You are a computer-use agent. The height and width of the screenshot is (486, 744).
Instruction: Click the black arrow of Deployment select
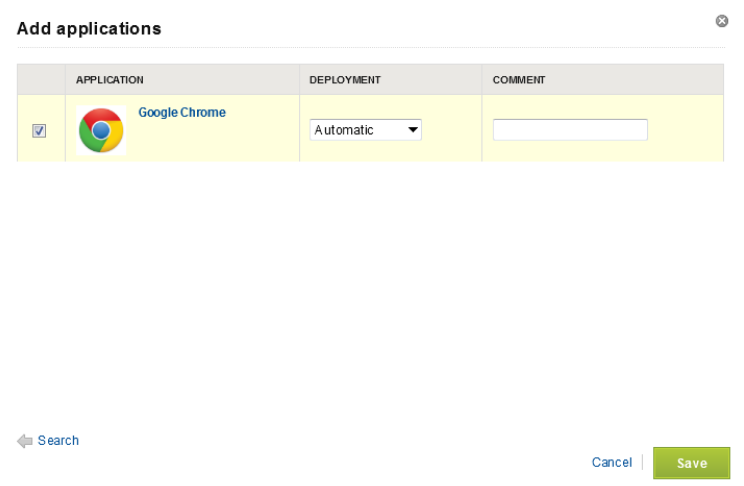(x=412, y=130)
